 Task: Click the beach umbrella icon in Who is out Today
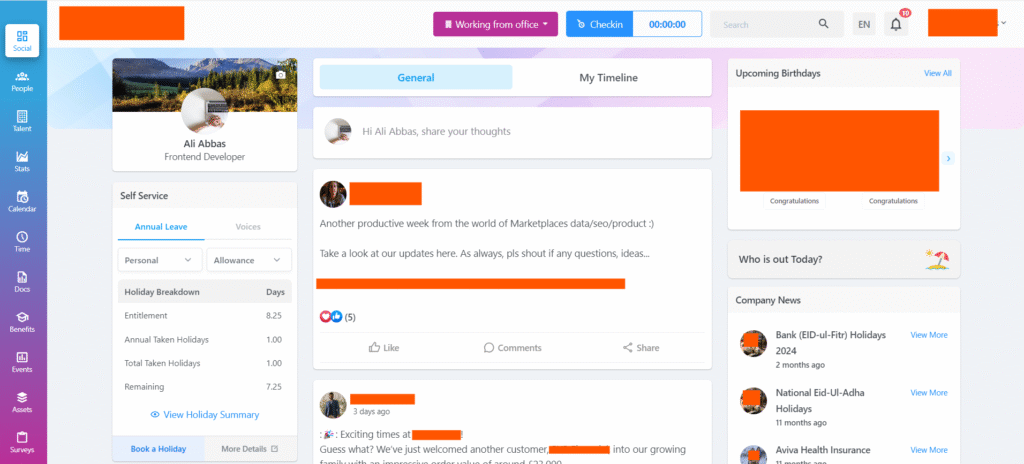pos(937,259)
